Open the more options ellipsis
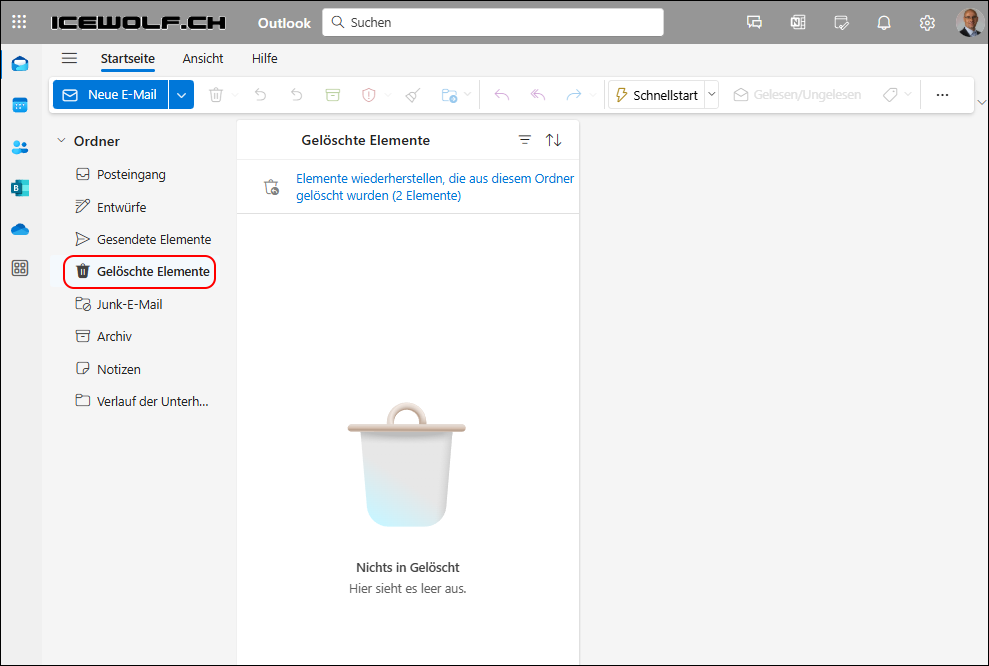Screen dimensions: 989x666 point(942,95)
